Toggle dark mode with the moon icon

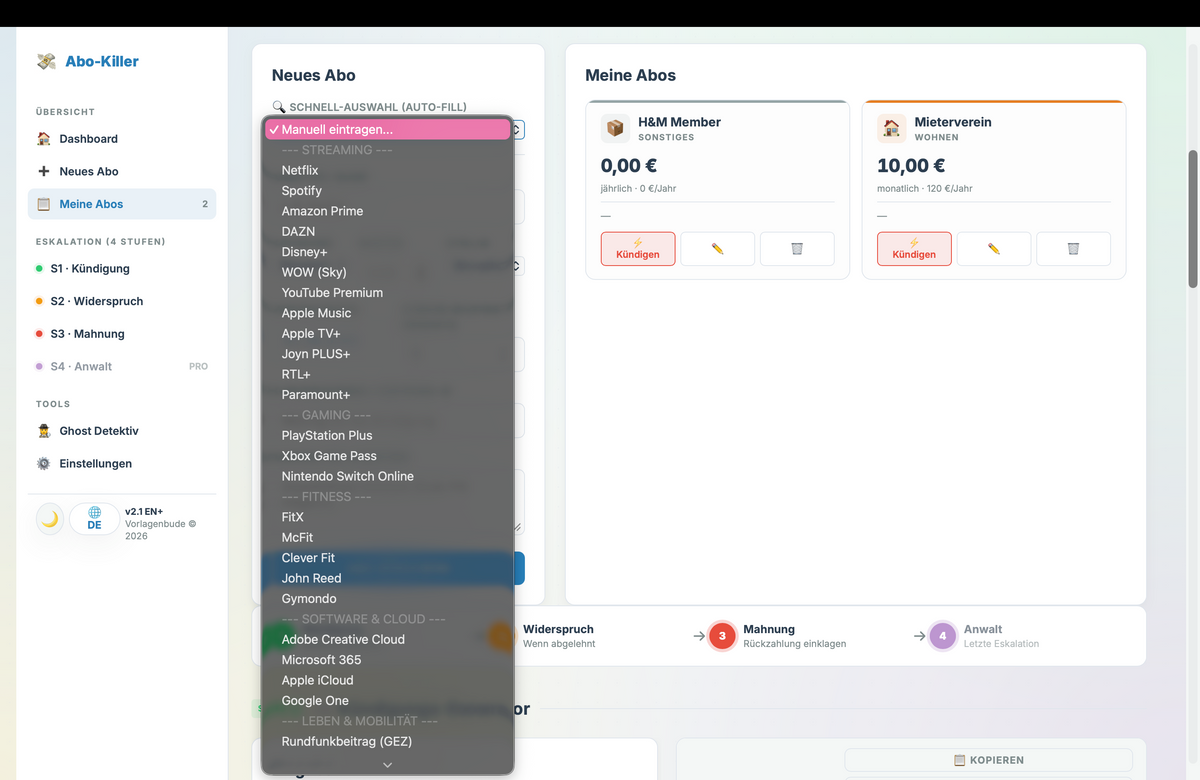tap(50, 519)
